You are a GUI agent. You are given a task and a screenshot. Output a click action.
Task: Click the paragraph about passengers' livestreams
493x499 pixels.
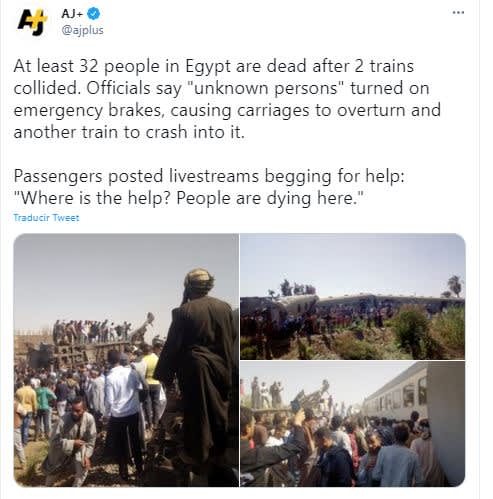coord(209,187)
